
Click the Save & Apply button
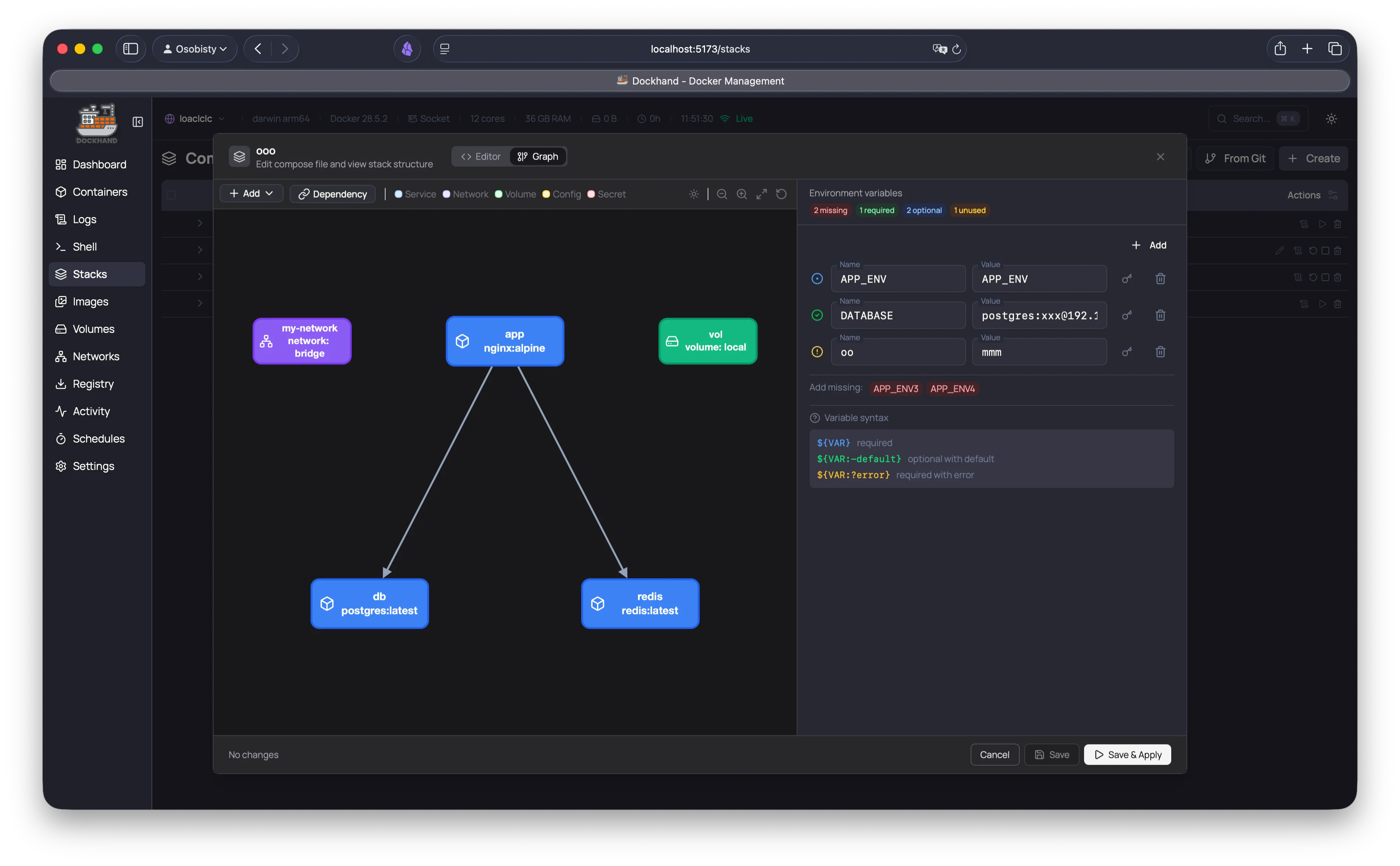[x=1127, y=755]
